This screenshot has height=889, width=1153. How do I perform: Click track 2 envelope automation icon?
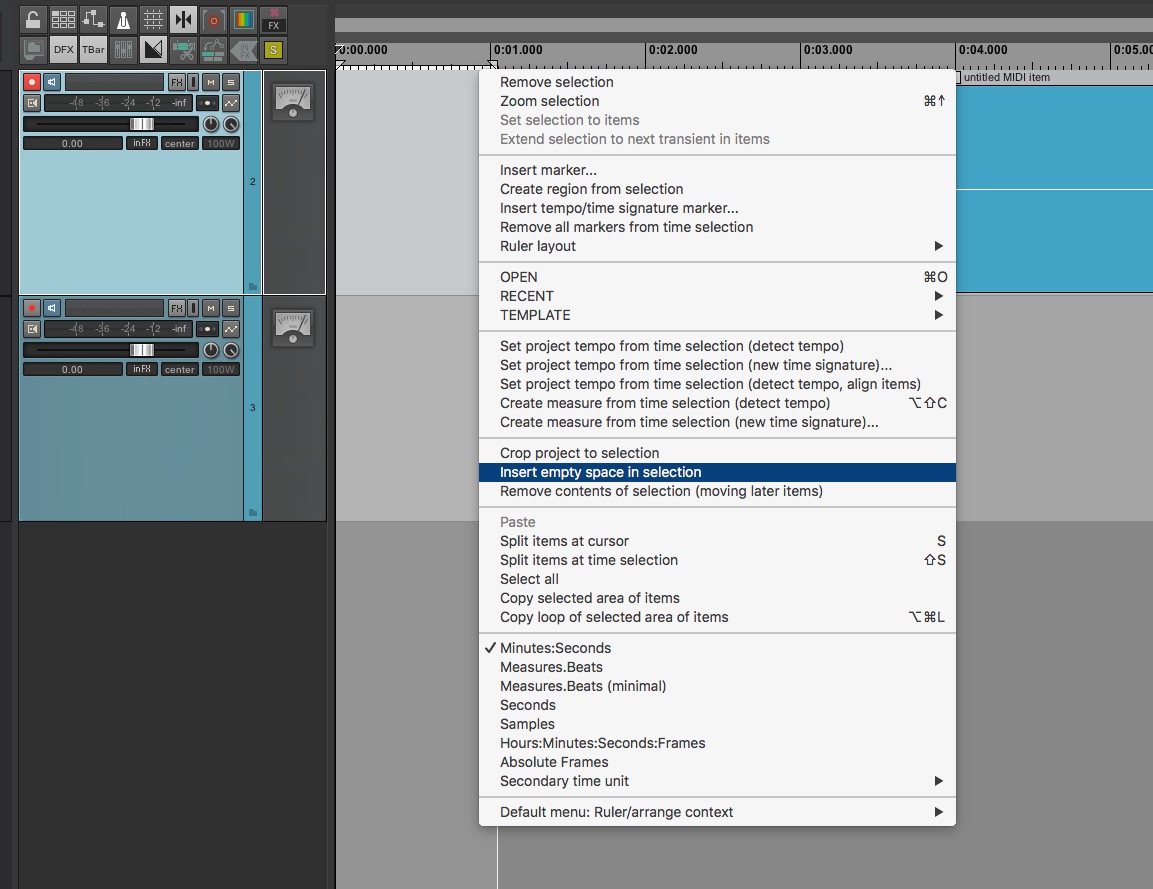click(x=231, y=103)
